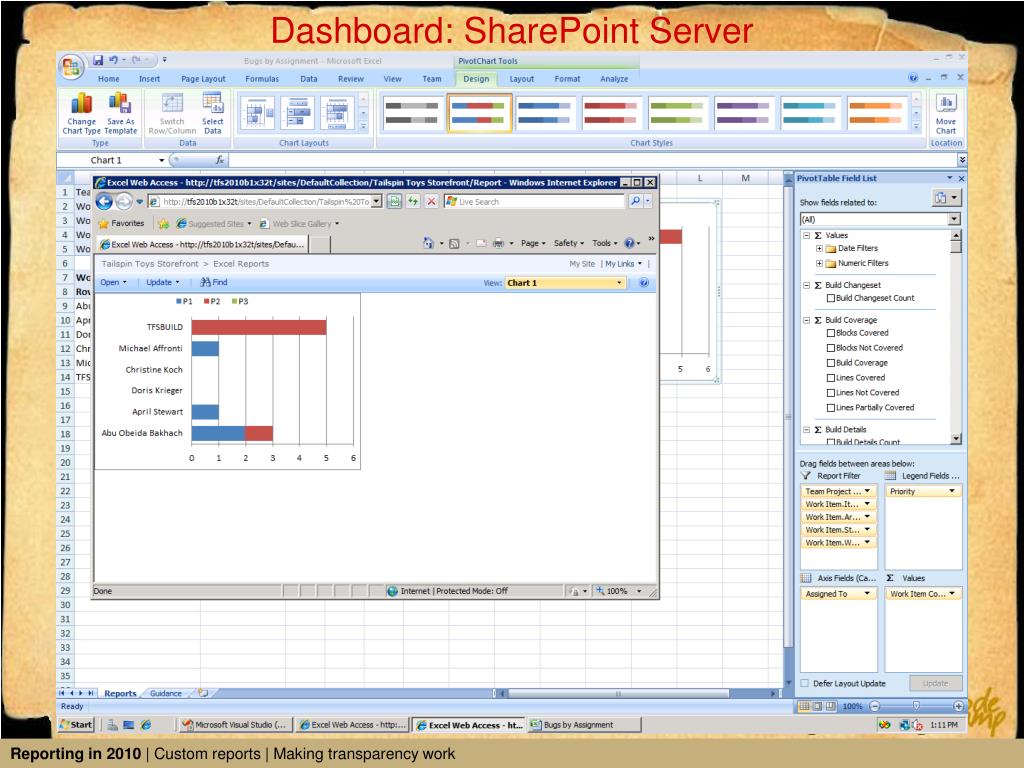1024x768 pixels.
Task: Open Select Data dialog
Action: pyautogui.click(x=212, y=114)
